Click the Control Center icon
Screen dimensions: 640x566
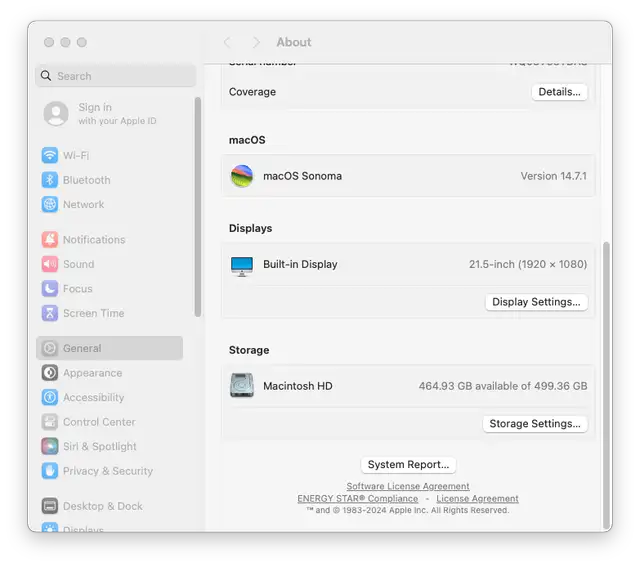coord(50,422)
